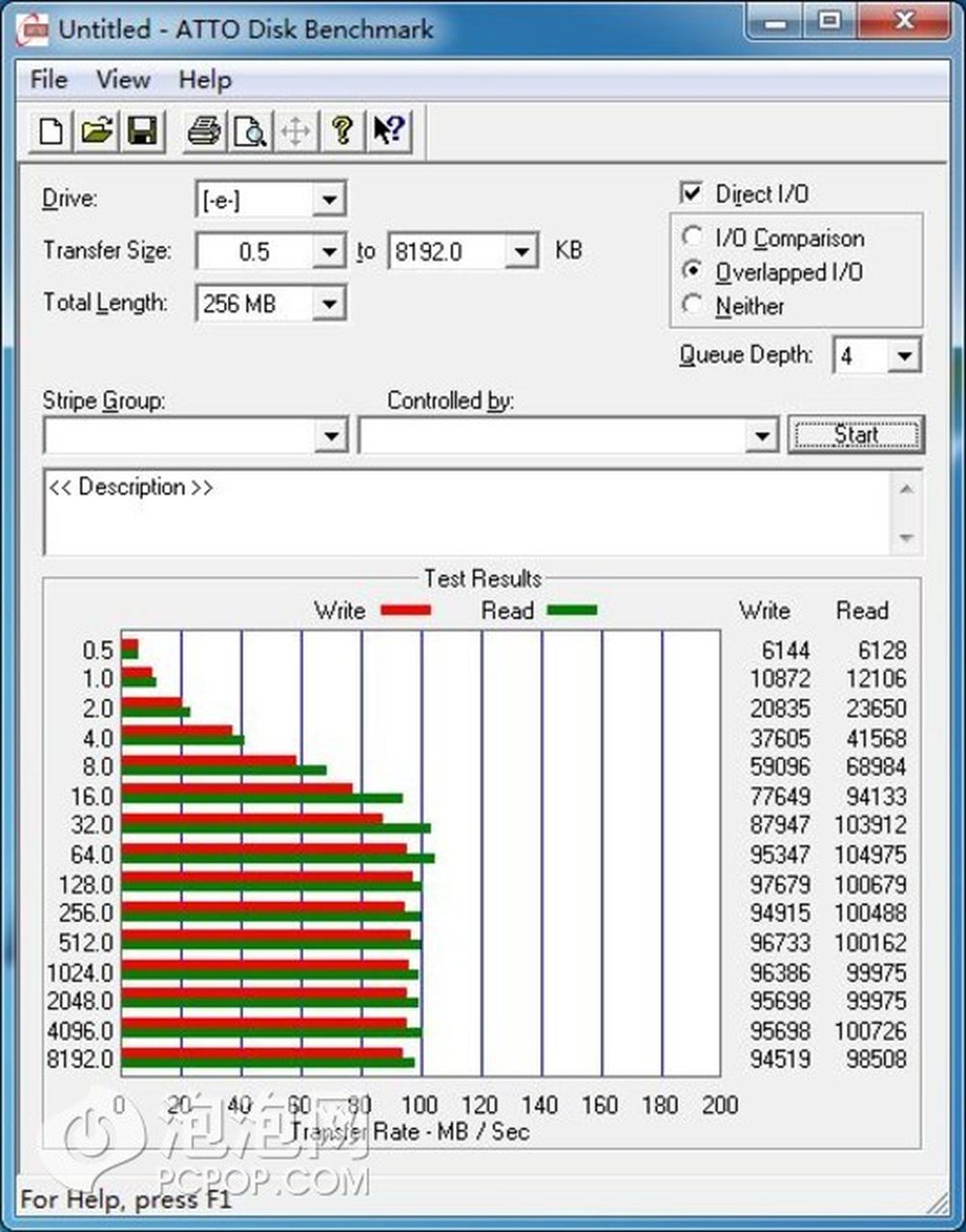966x1232 pixels.
Task: Expand minimum Transfer Size dropdown 0.5
Action: click(328, 253)
